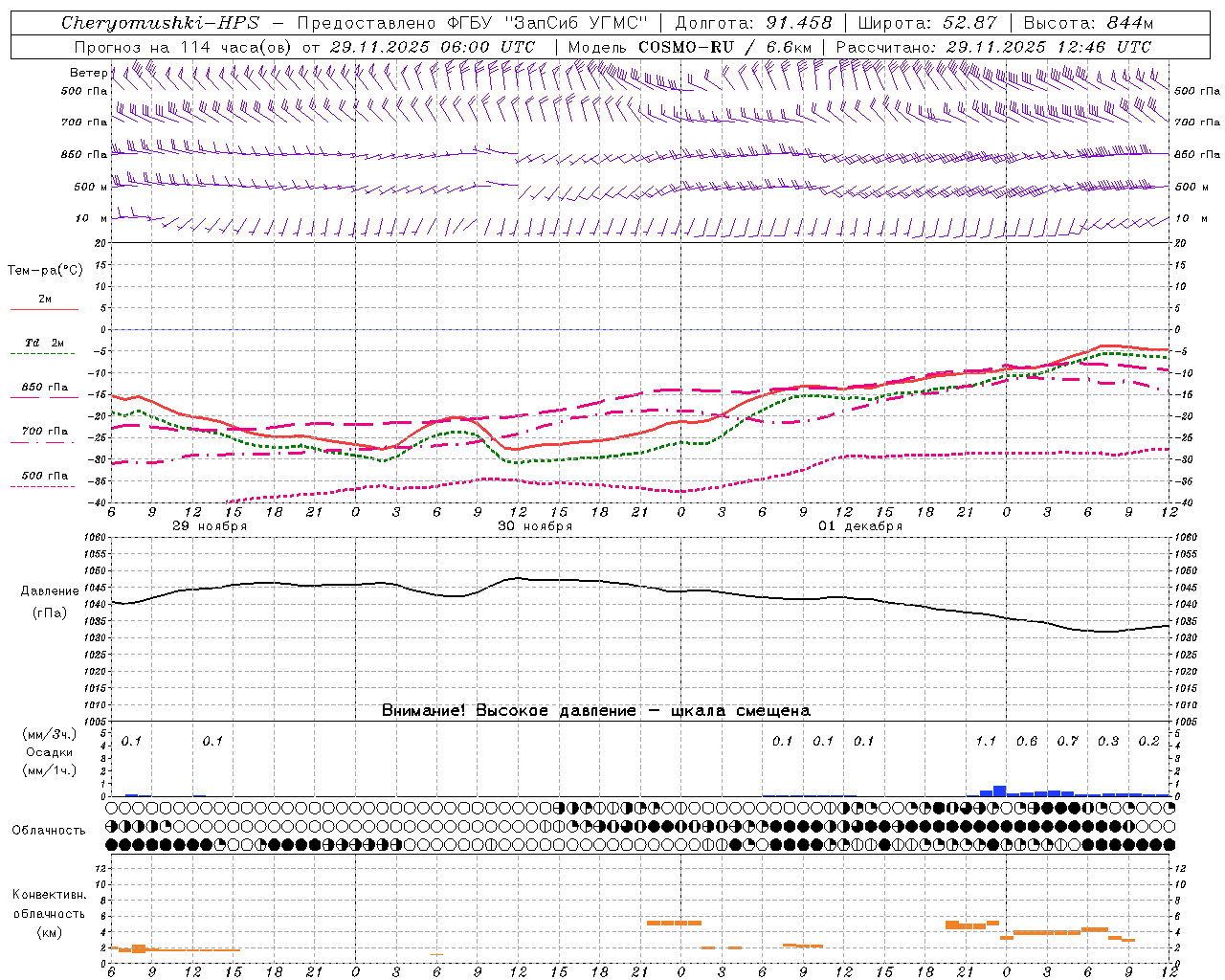Select the 'Модель COSMO-RU / 6.6км' text
Image resolution: width=1225 pixels, height=980 pixels.
click(689, 47)
